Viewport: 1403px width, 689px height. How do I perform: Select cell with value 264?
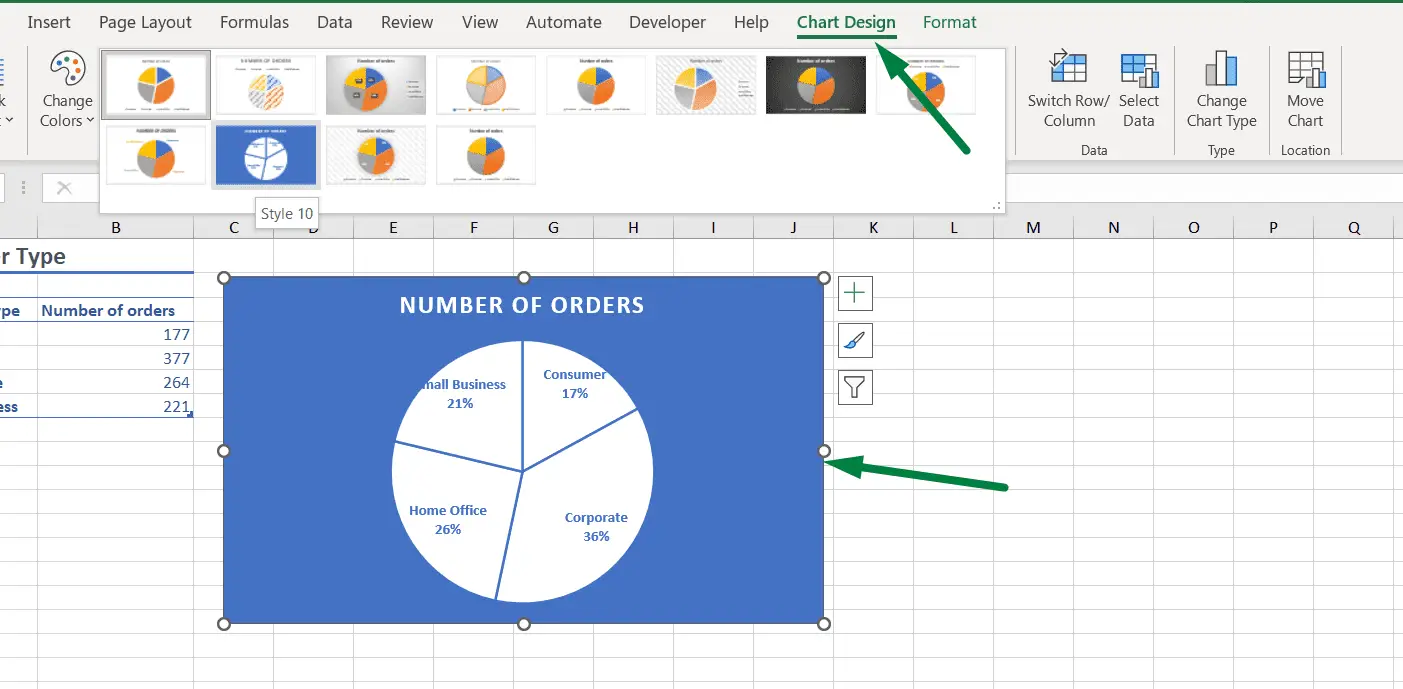point(116,382)
